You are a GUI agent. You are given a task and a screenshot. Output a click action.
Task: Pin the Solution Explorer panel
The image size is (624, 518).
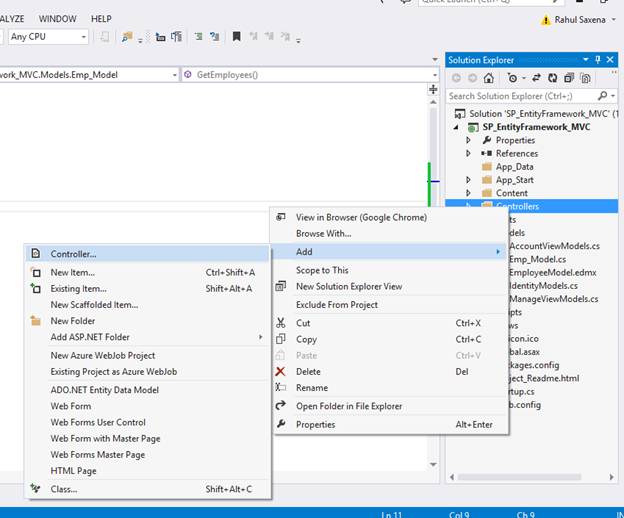point(597,60)
